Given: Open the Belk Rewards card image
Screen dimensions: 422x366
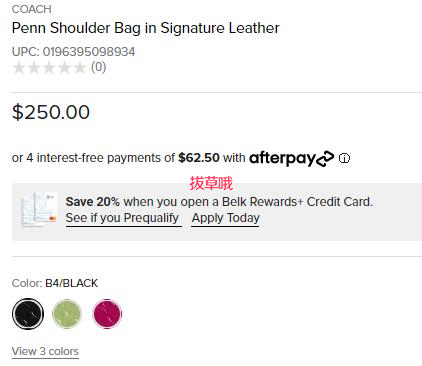Looking at the screenshot, I should pos(39,210).
